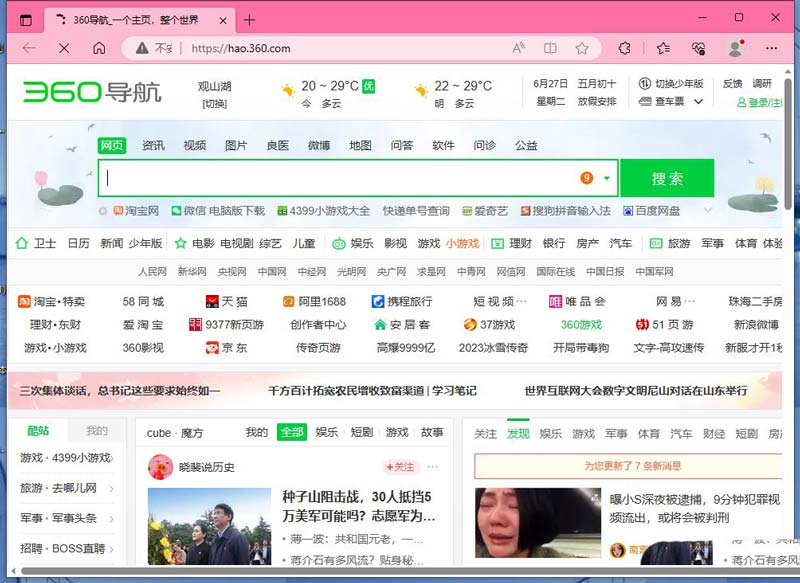
Task: Click the browser address bar URL
Action: point(241,48)
